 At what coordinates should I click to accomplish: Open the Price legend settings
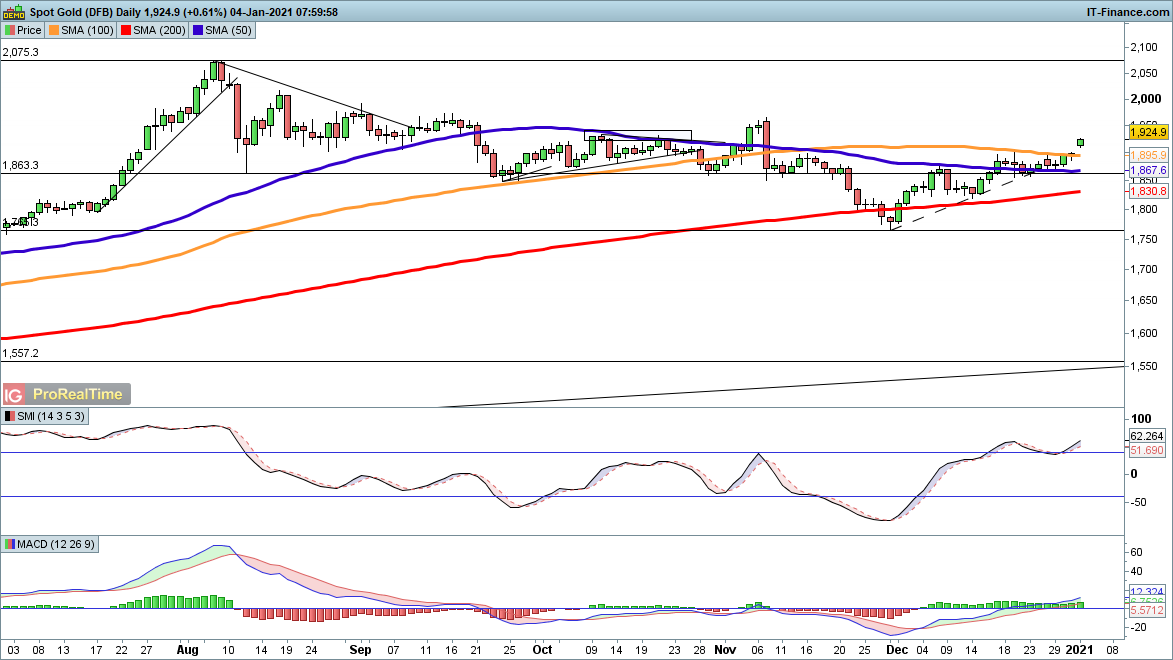[28, 31]
